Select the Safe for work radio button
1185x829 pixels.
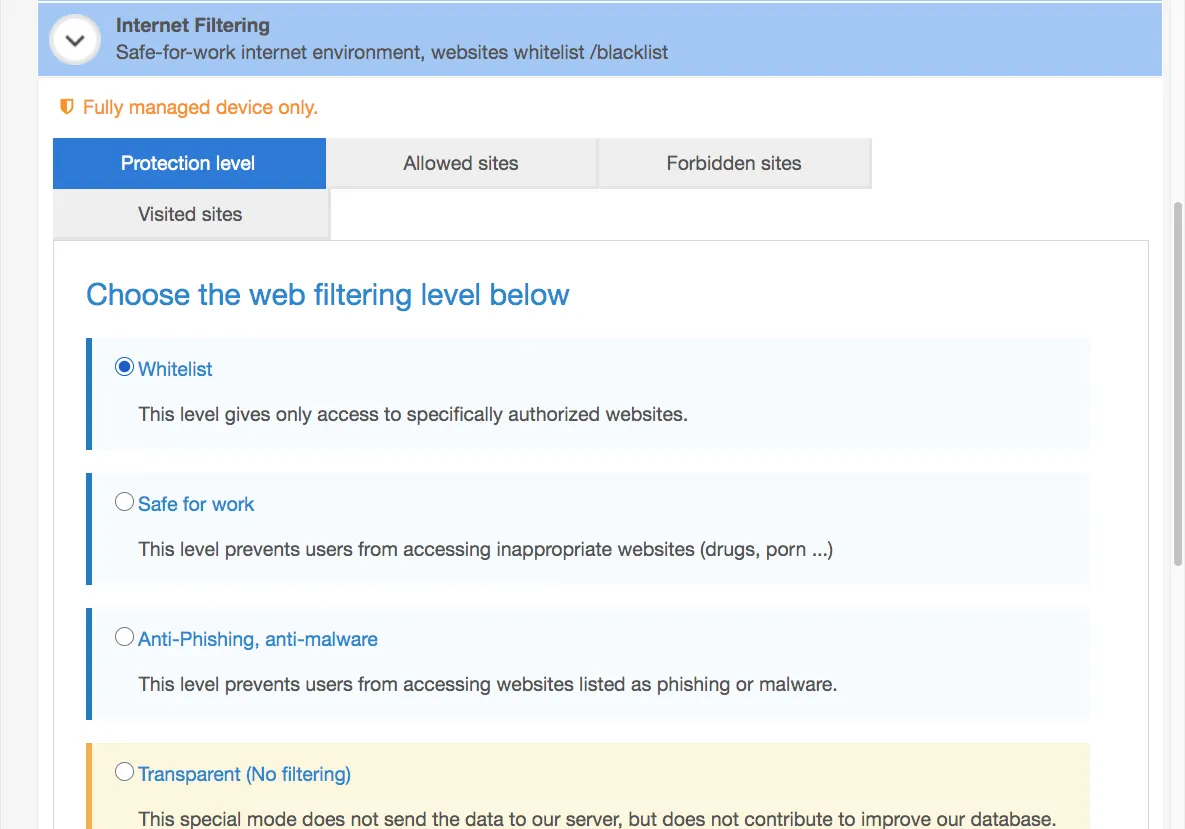(124, 502)
